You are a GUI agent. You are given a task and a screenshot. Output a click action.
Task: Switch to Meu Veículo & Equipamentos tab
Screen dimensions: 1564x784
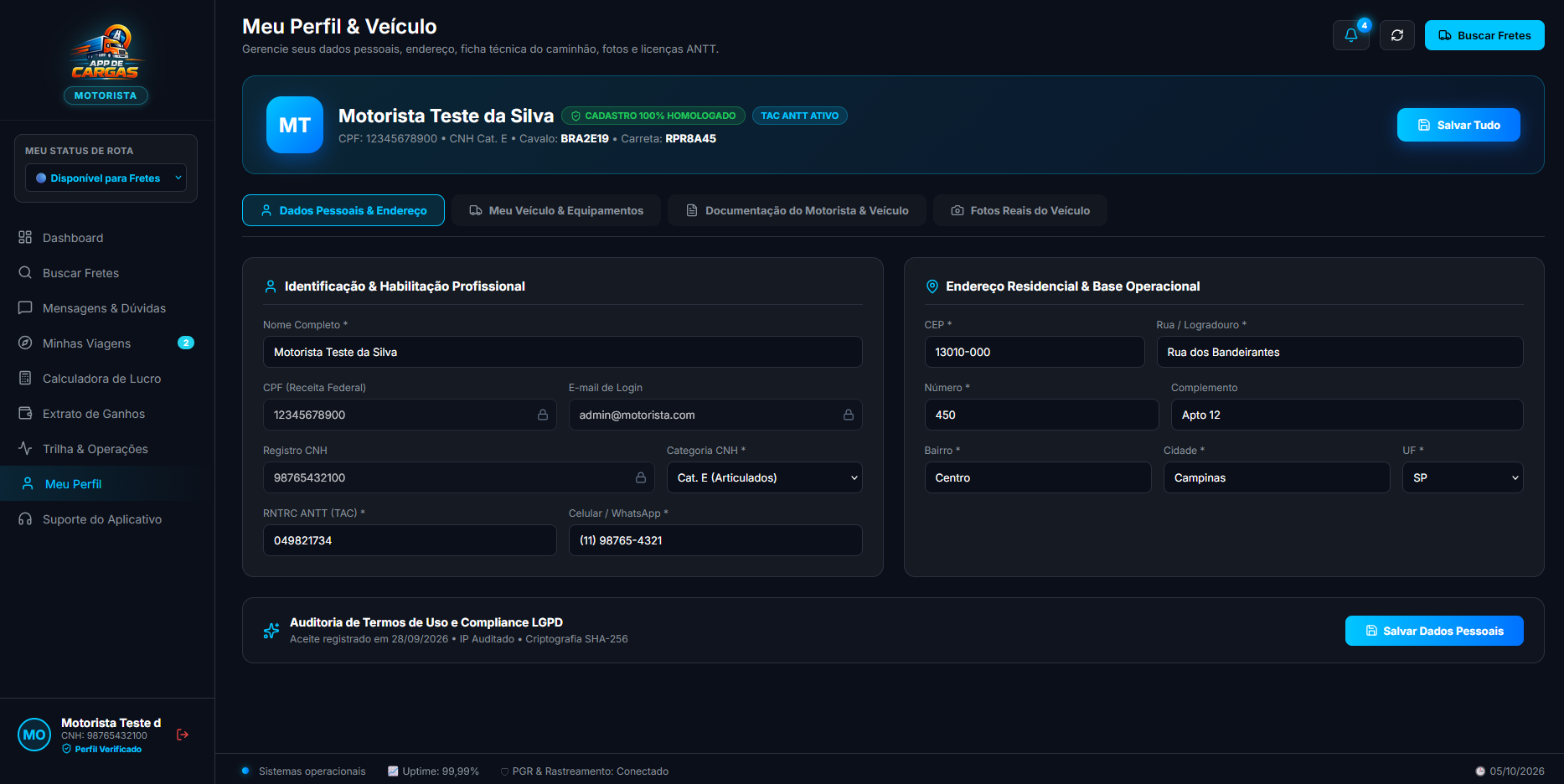(x=556, y=210)
